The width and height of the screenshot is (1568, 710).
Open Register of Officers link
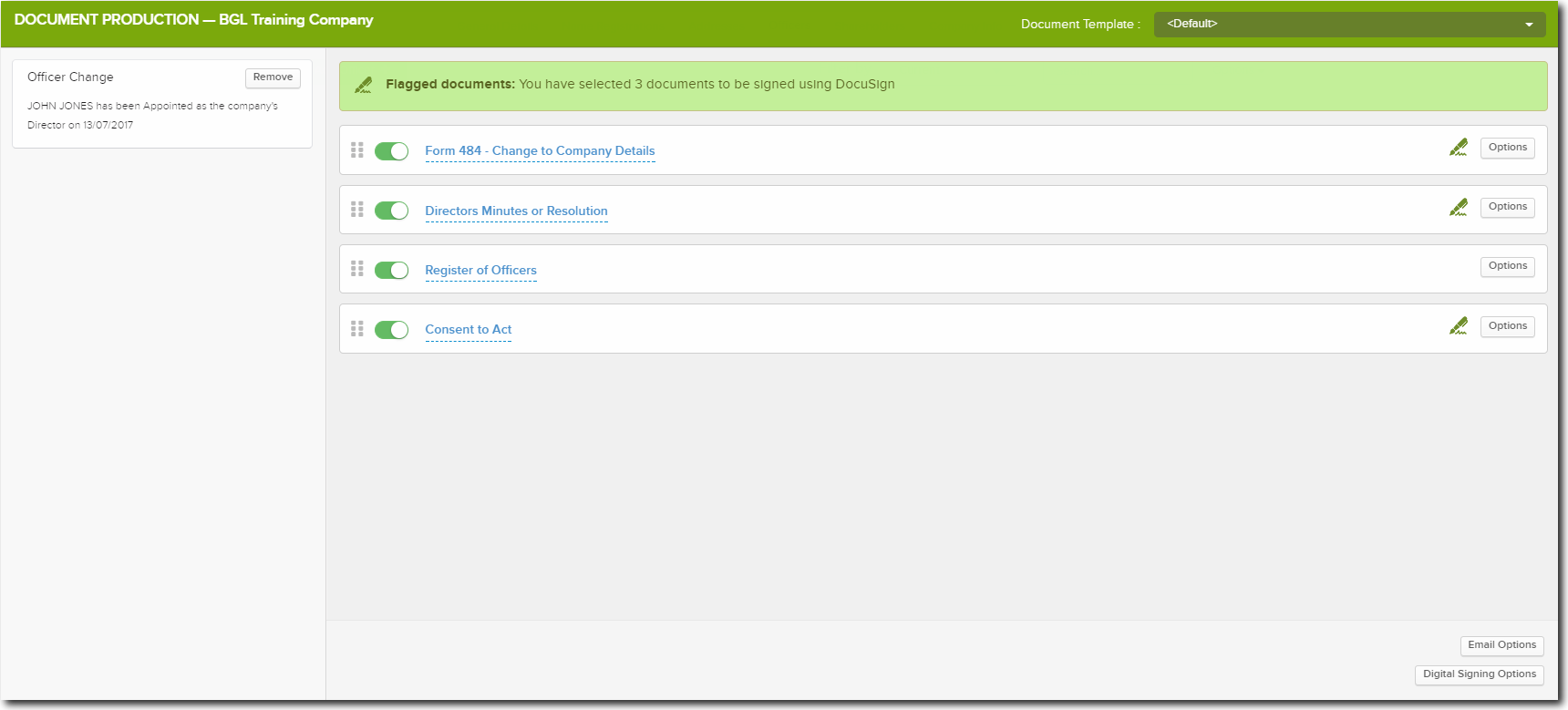pos(480,271)
